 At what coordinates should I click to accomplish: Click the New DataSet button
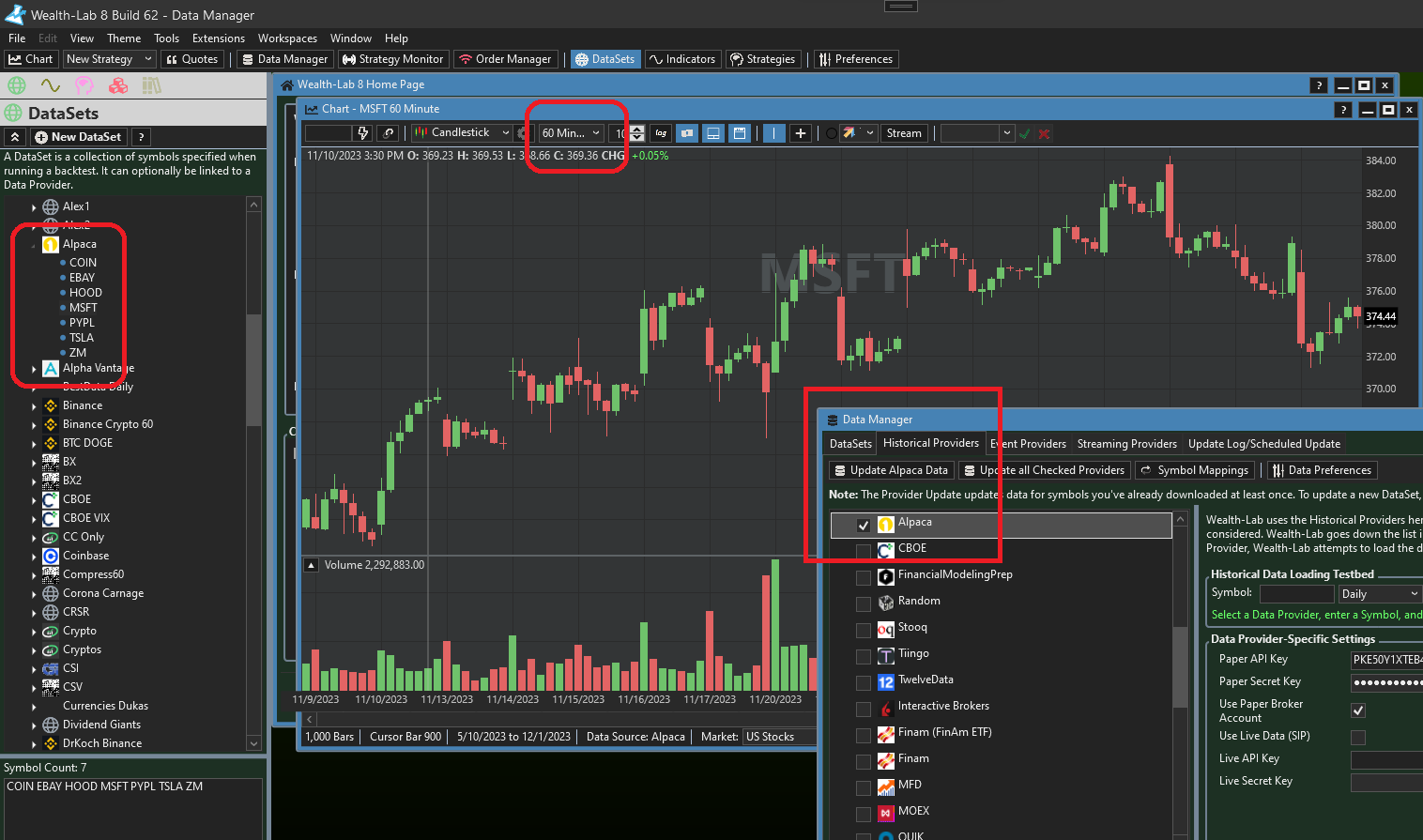click(x=78, y=136)
